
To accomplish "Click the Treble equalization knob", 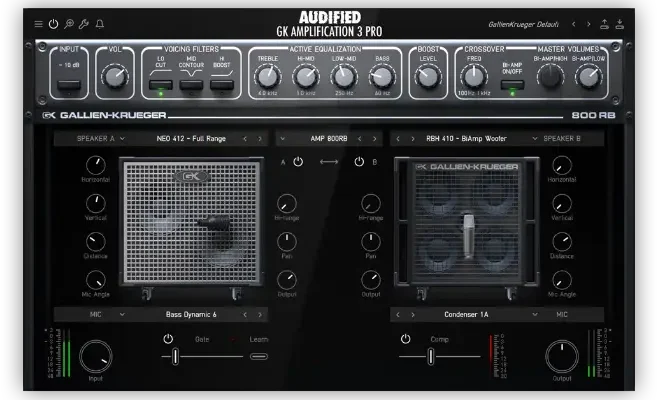I will [x=268, y=75].
